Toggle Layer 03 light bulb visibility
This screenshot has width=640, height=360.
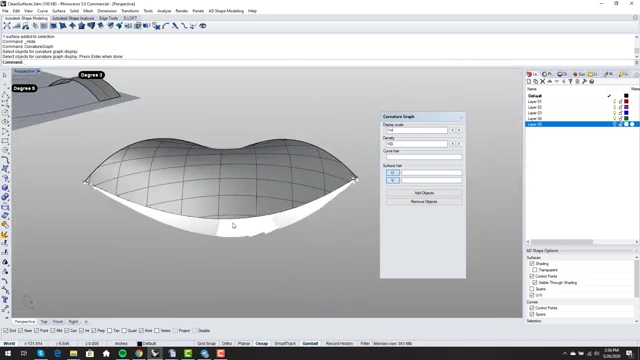coord(614,113)
